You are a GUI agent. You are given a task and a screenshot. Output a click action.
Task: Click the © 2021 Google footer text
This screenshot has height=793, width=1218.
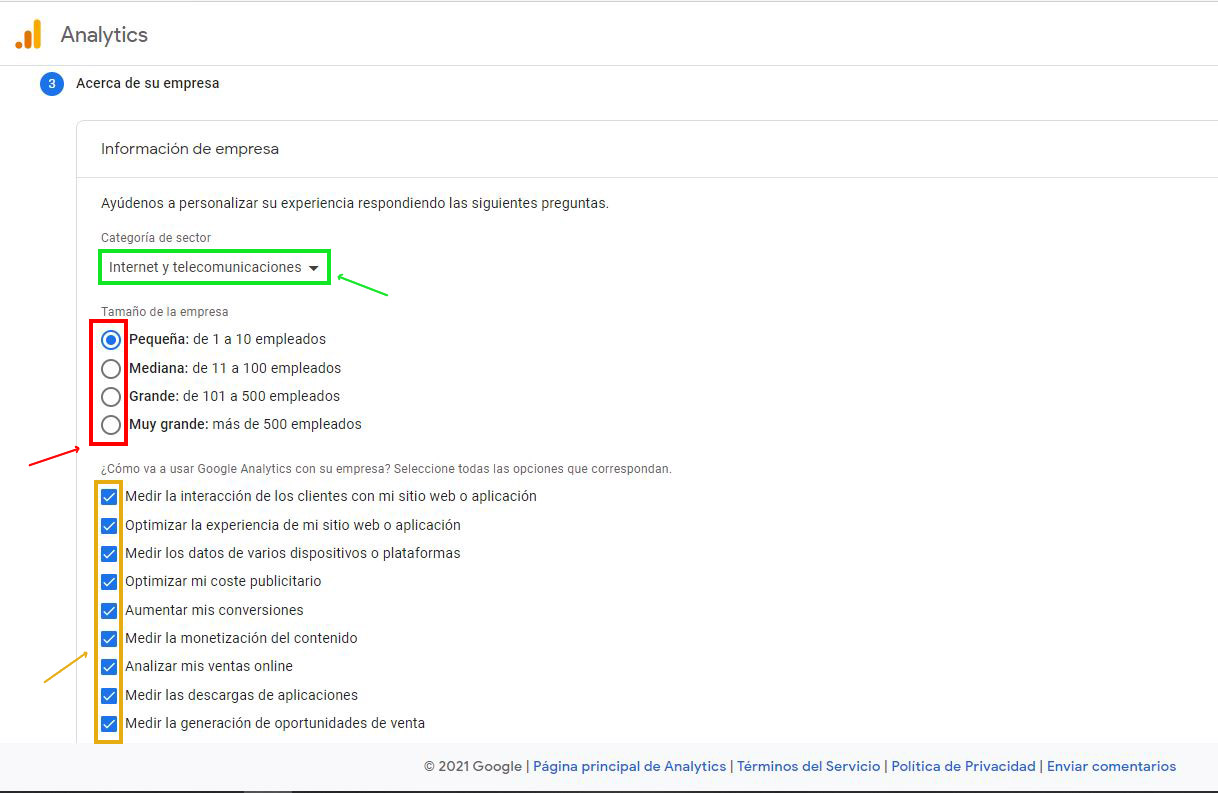tap(473, 766)
